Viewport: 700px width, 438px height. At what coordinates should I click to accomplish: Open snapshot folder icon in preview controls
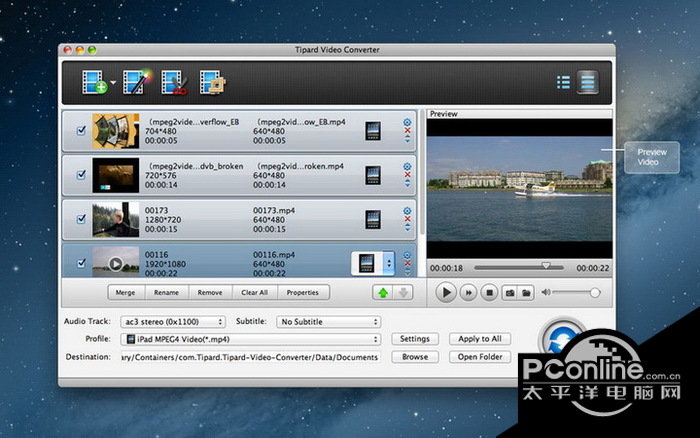pyautogui.click(x=526, y=293)
